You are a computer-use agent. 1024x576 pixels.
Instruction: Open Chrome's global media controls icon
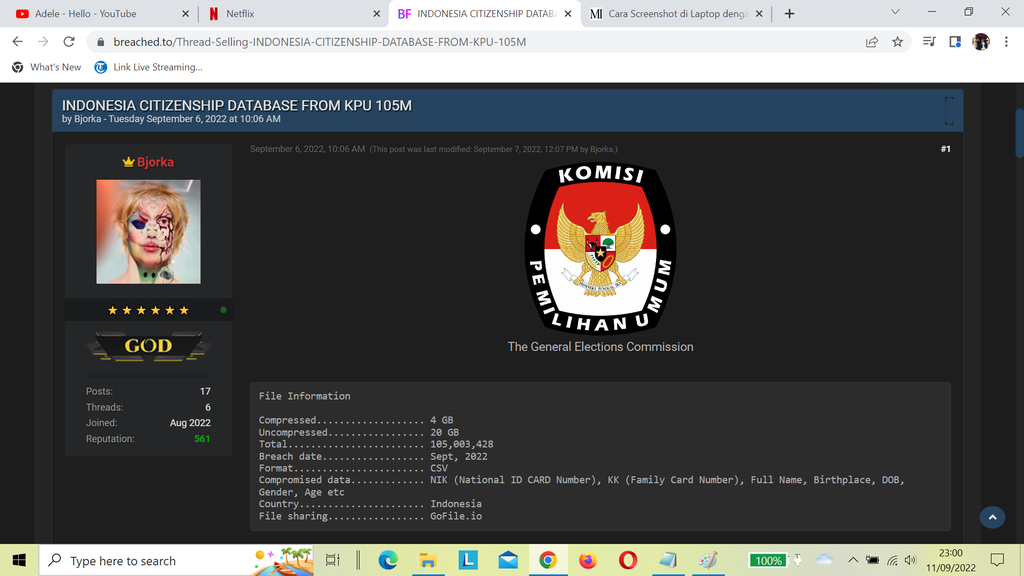pyautogui.click(x=928, y=42)
